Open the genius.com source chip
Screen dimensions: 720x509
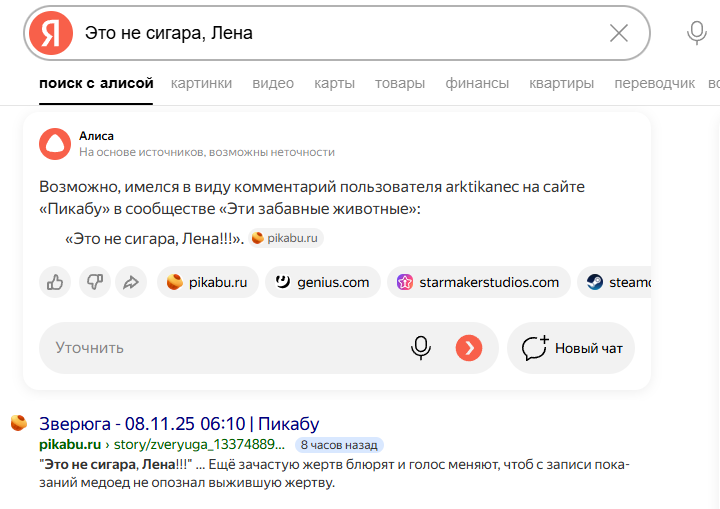[x=323, y=282]
